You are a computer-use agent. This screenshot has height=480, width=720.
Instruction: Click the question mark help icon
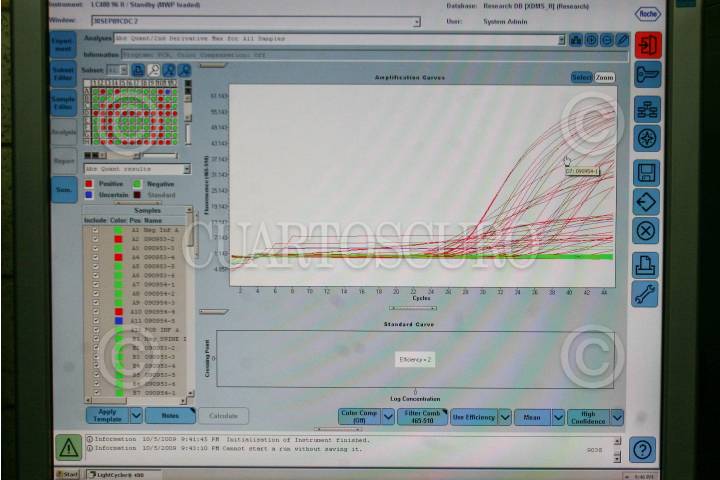coord(643,449)
